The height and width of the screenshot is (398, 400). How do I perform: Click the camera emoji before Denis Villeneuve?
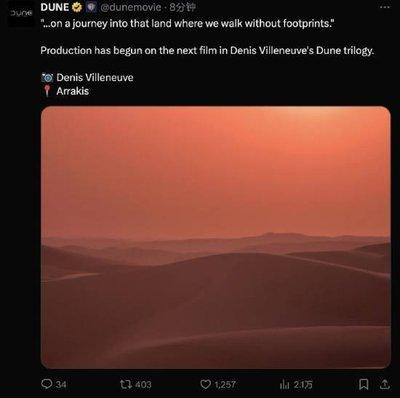[x=47, y=78]
